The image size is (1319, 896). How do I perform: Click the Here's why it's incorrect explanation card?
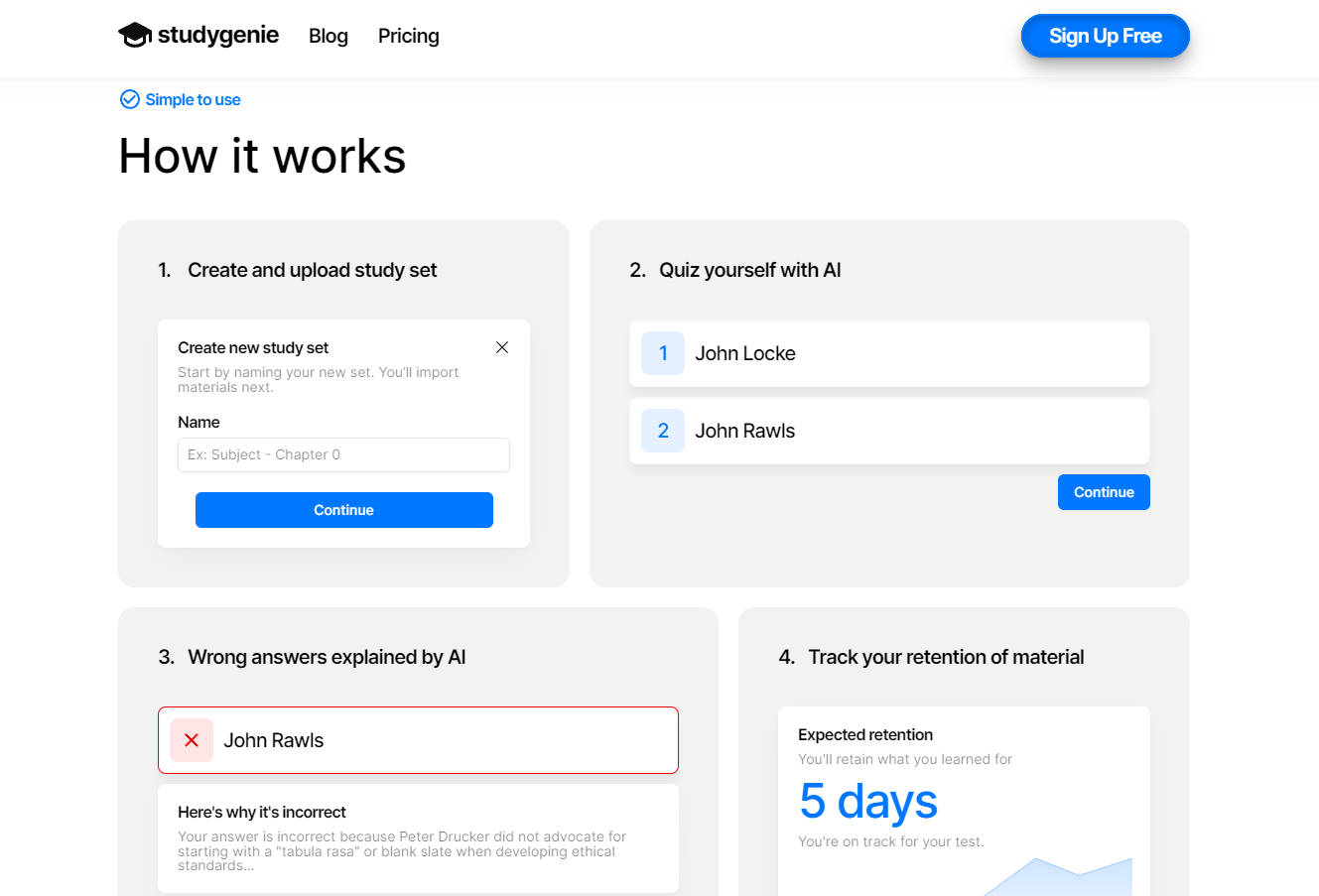[418, 838]
